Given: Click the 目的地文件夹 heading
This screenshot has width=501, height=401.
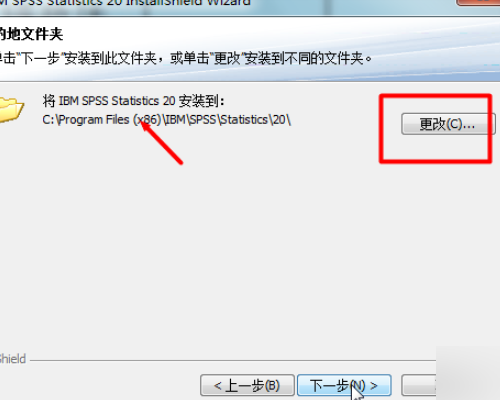Looking at the screenshot, I should click(x=31, y=34).
